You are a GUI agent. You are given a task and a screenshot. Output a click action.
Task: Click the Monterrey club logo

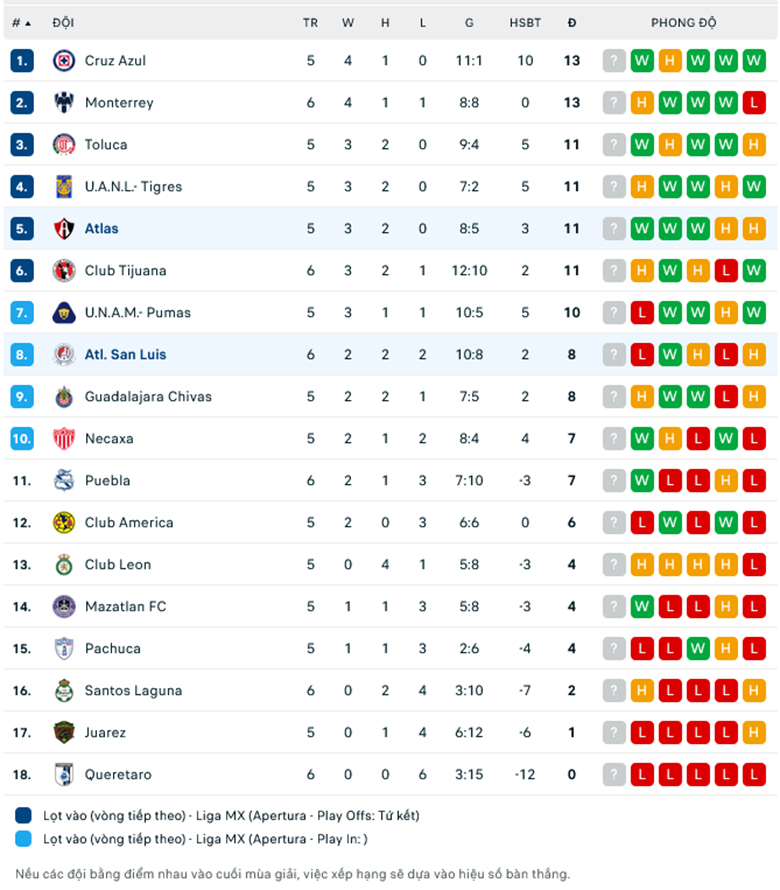click(x=64, y=103)
